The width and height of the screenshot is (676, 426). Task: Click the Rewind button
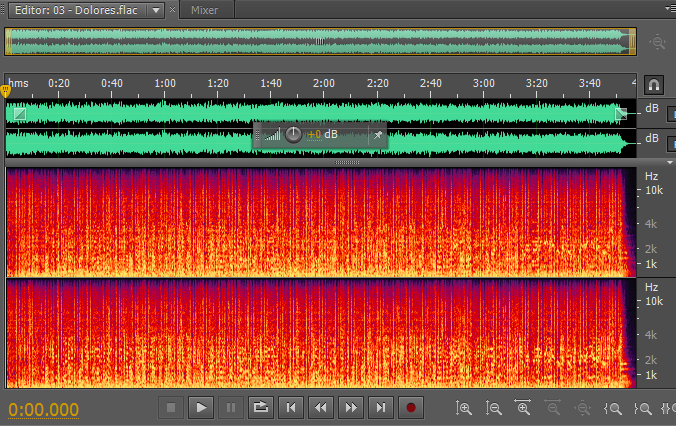(321, 408)
